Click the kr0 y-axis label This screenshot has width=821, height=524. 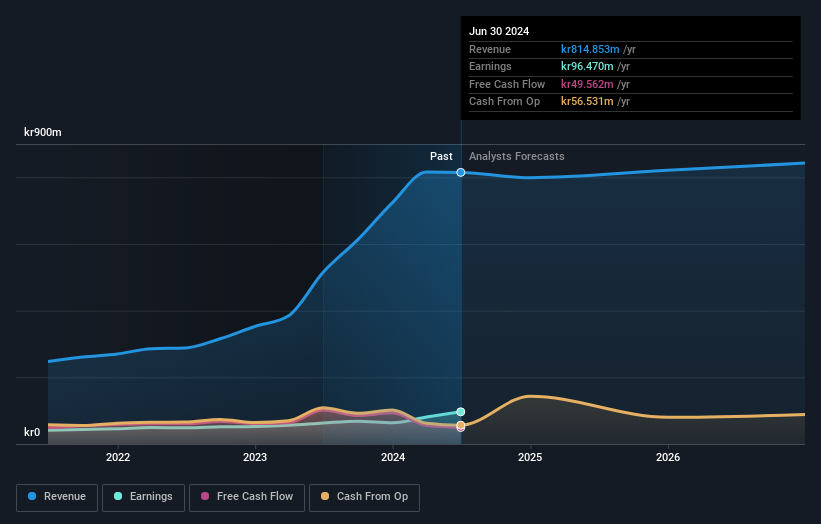click(32, 432)
